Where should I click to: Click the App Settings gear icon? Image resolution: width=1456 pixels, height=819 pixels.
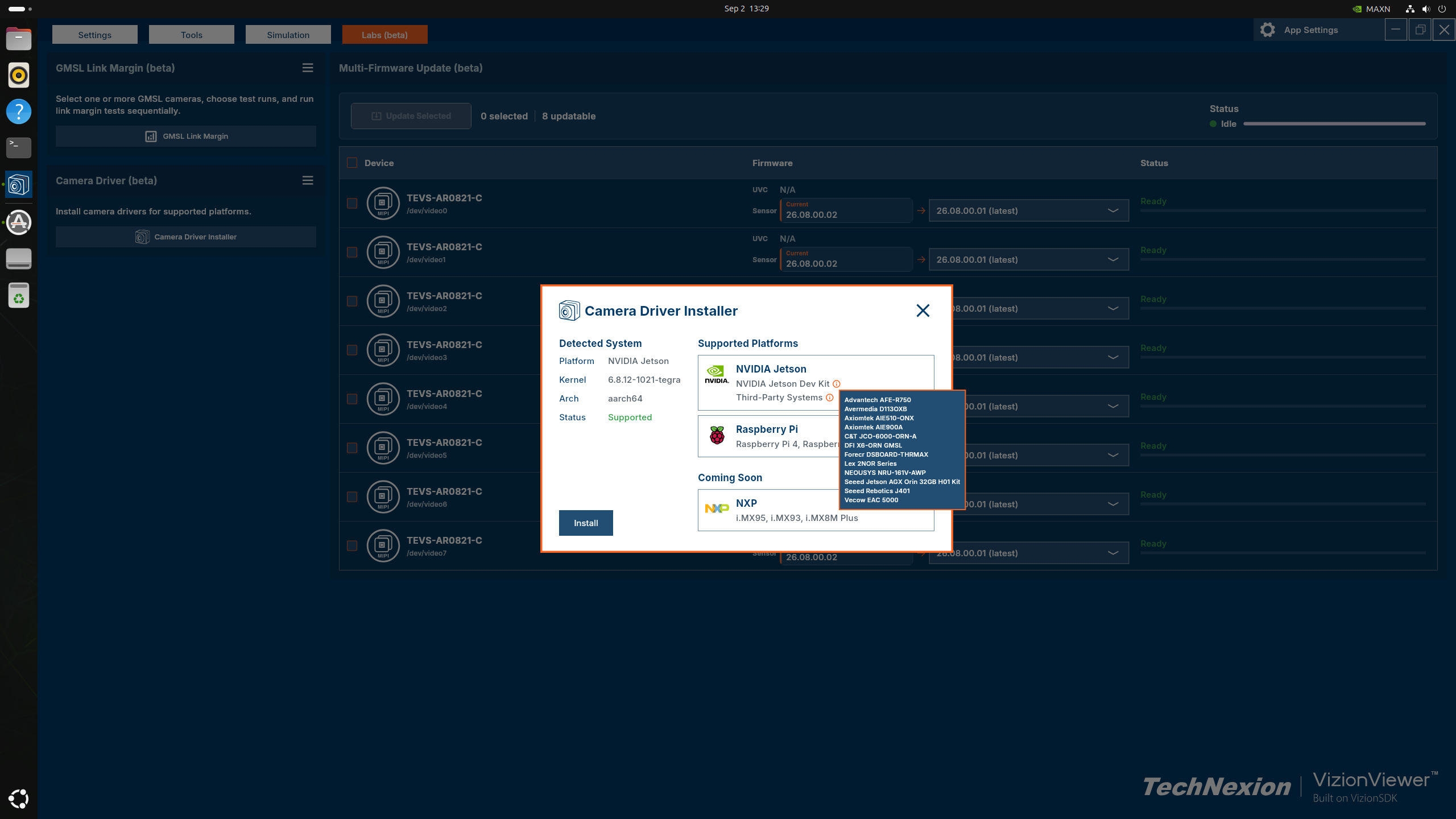pos(1267,30)
